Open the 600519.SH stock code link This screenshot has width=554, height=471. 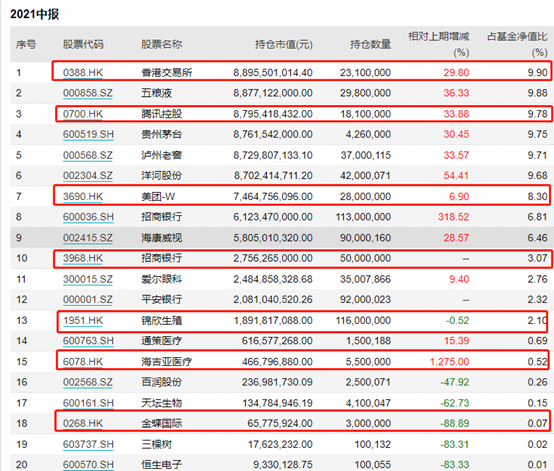[x=88, y=134]
